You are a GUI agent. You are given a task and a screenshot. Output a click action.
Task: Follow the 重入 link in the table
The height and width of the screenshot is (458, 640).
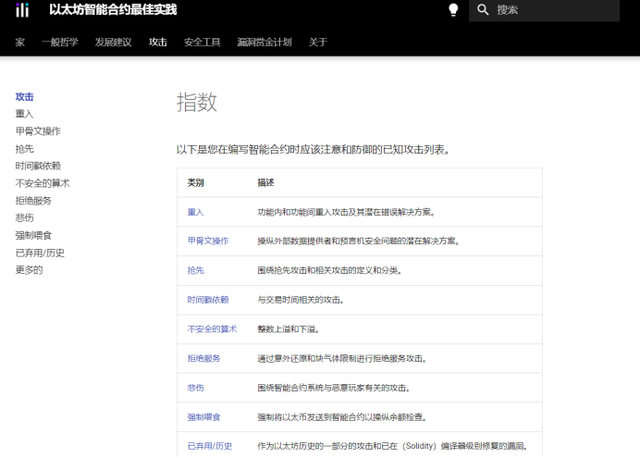pyautogui.click(x=196, y=212)
